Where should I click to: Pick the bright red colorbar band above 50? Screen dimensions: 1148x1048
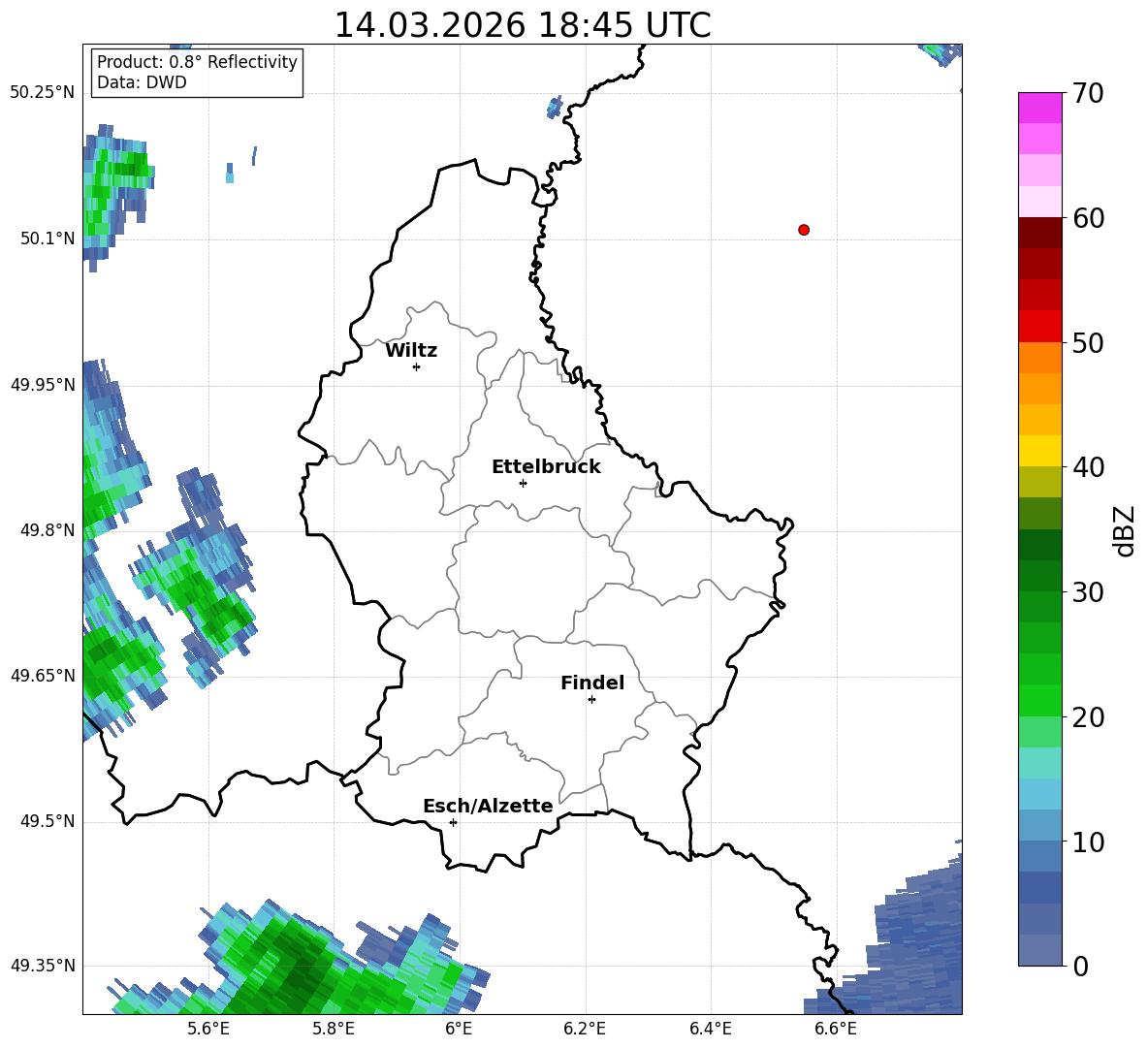pos(1039,327)
